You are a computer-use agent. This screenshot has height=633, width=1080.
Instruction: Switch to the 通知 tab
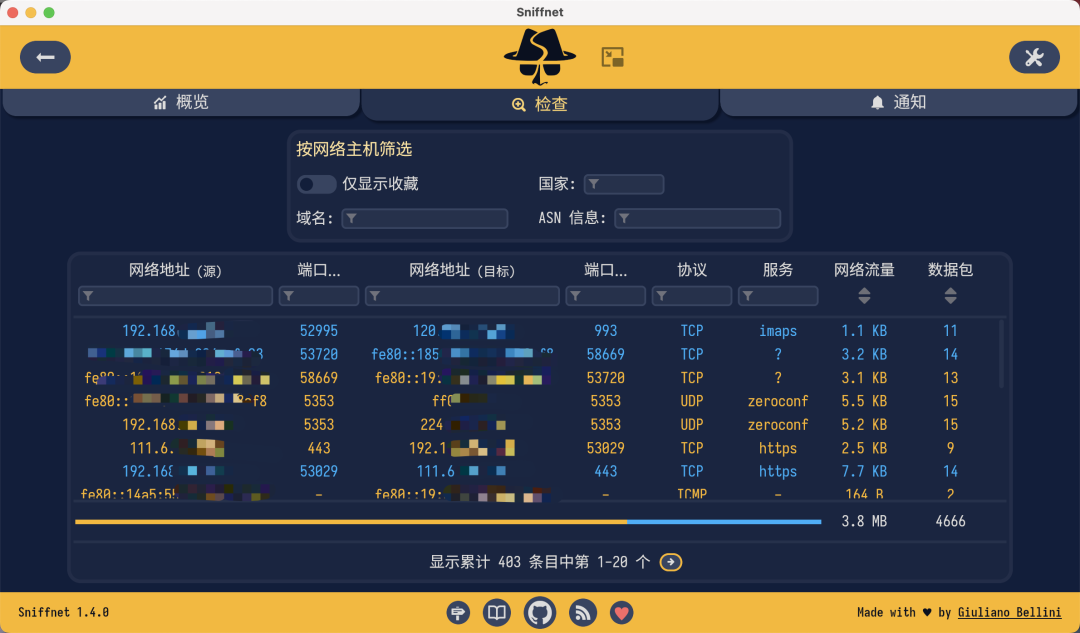coord(898,102)
